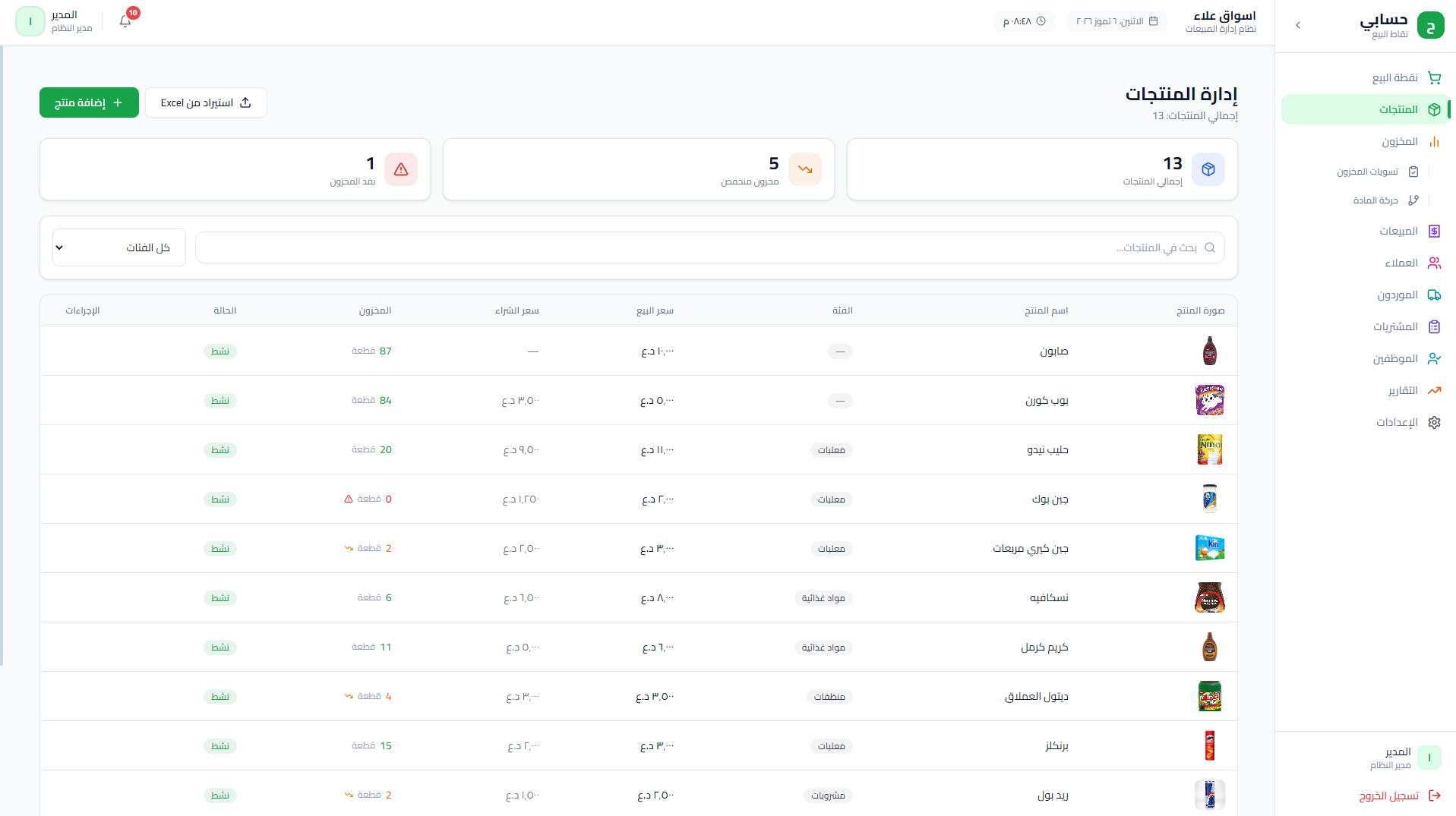Click the branch icon for material movement
This screenshot has width=1456, height=816.
click(1413, 200)
